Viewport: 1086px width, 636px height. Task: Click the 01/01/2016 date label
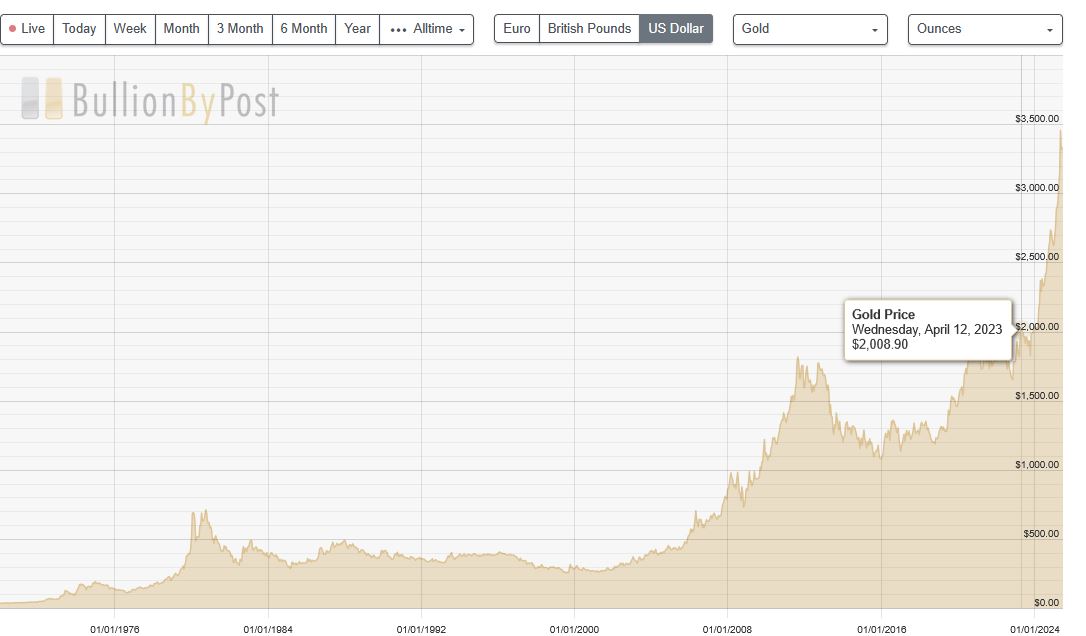point(881,630)
